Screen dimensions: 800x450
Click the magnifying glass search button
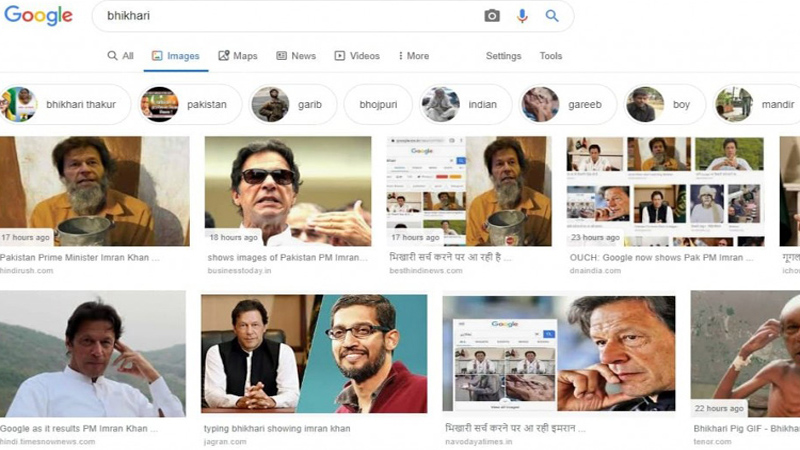click(552, 16)
